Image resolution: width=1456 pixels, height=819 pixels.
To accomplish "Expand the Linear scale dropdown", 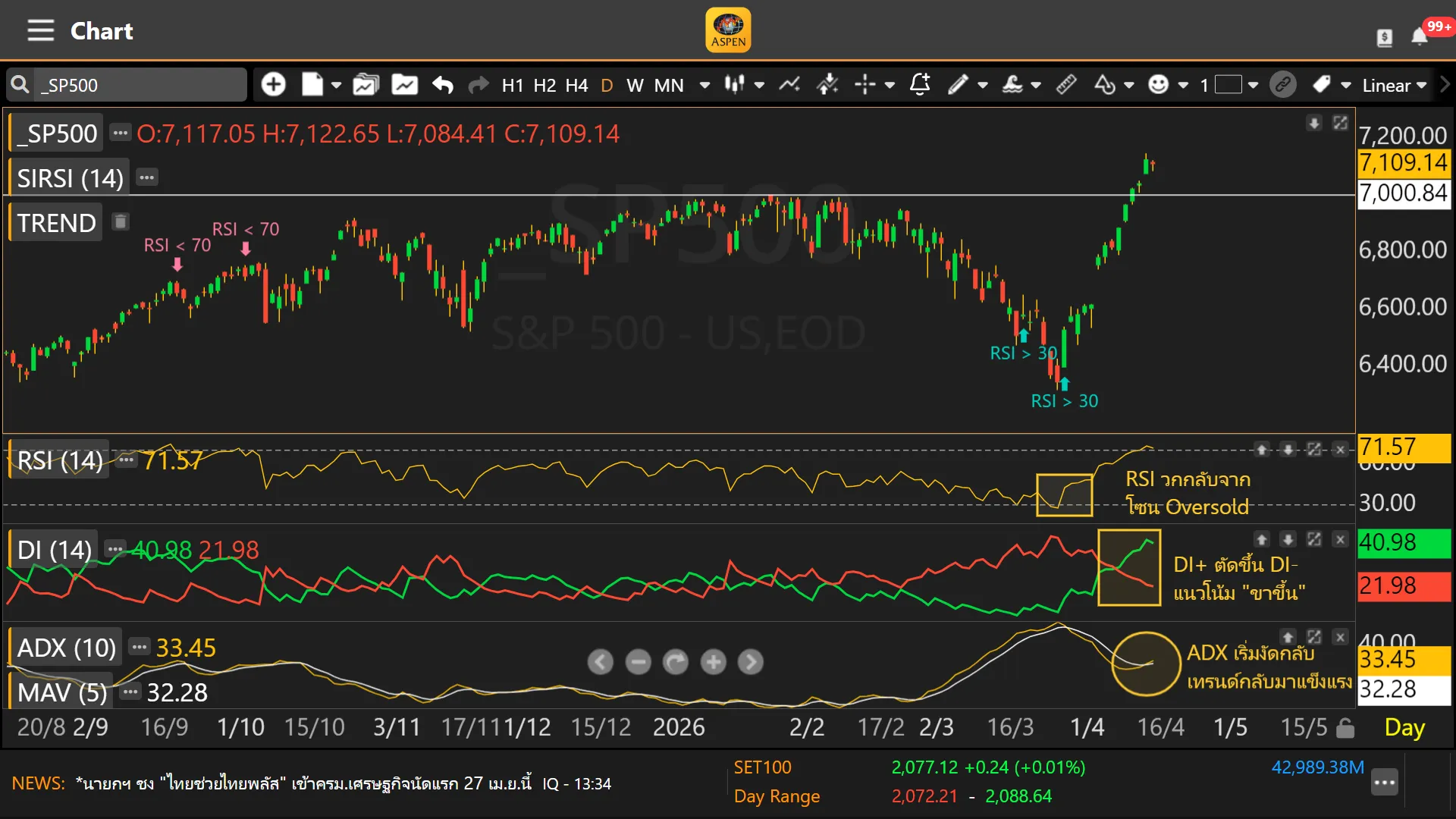I will pos(1394,85).
